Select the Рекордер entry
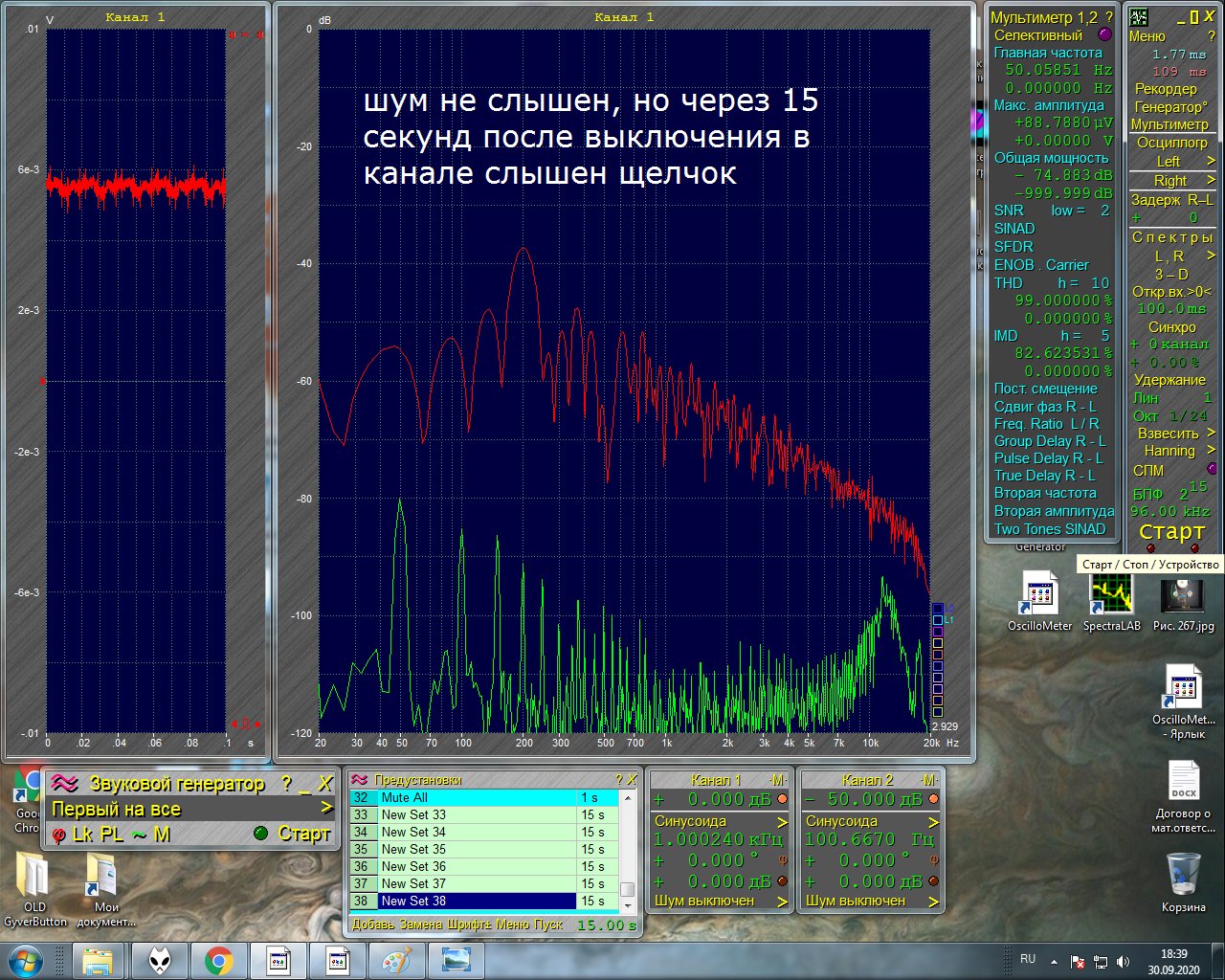1225x980 pixels. tap(1166, 89)
